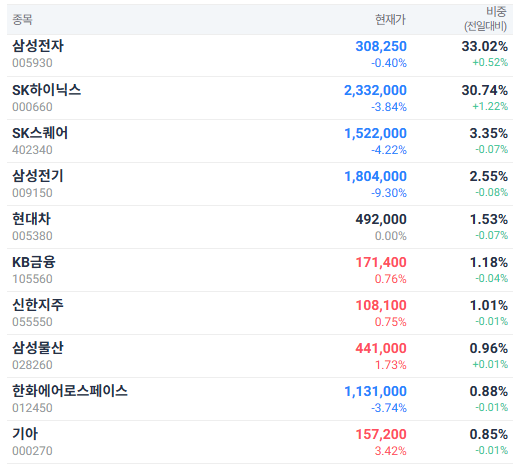Screen dimensions: 523x466
Task: Click the price 1,131,000
Action: tap(375, 392)
